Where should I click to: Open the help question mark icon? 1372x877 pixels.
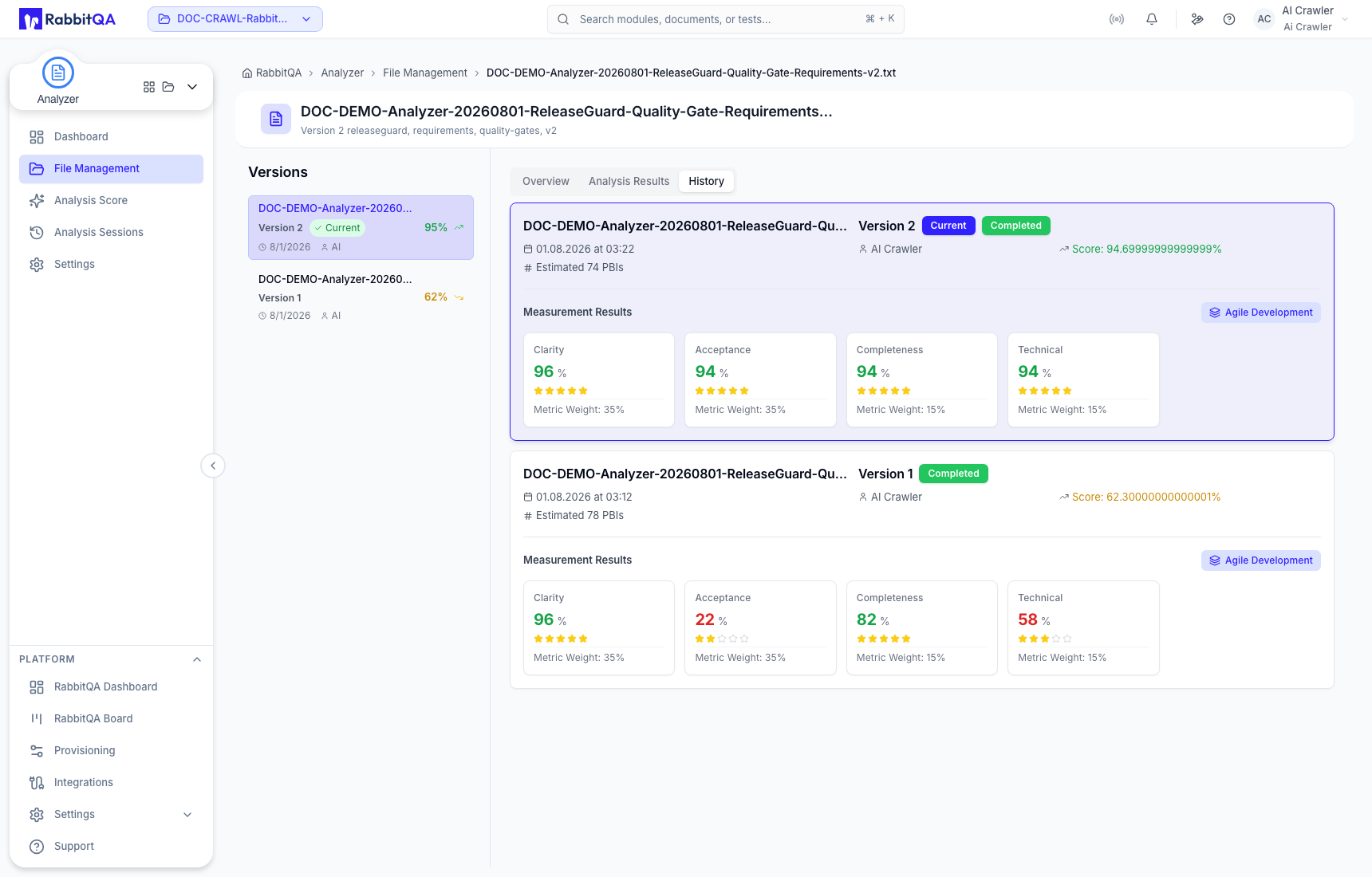point(1229,19)
